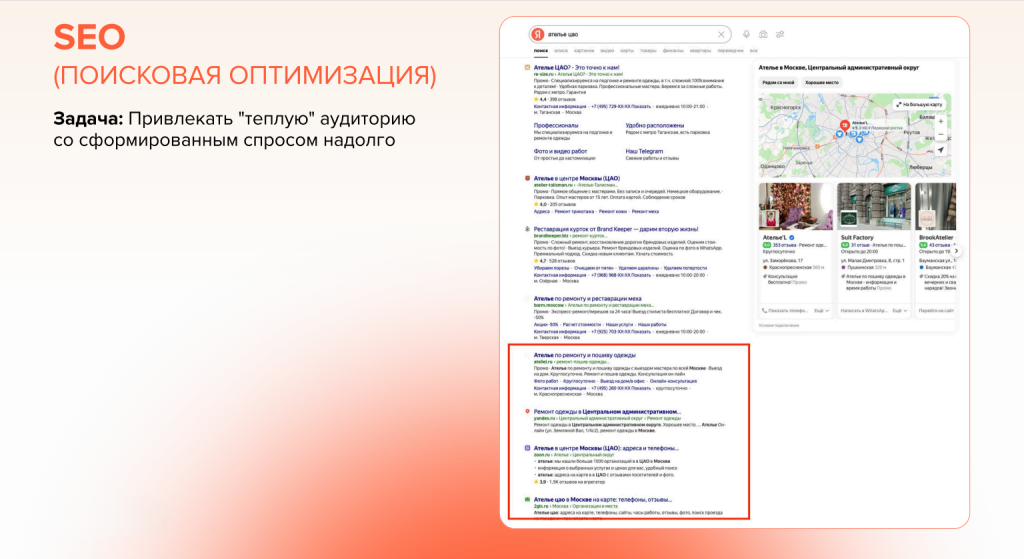
Task: Open 'Ателье по ремонту и реставрации меха' result
Action: (587, 298)
